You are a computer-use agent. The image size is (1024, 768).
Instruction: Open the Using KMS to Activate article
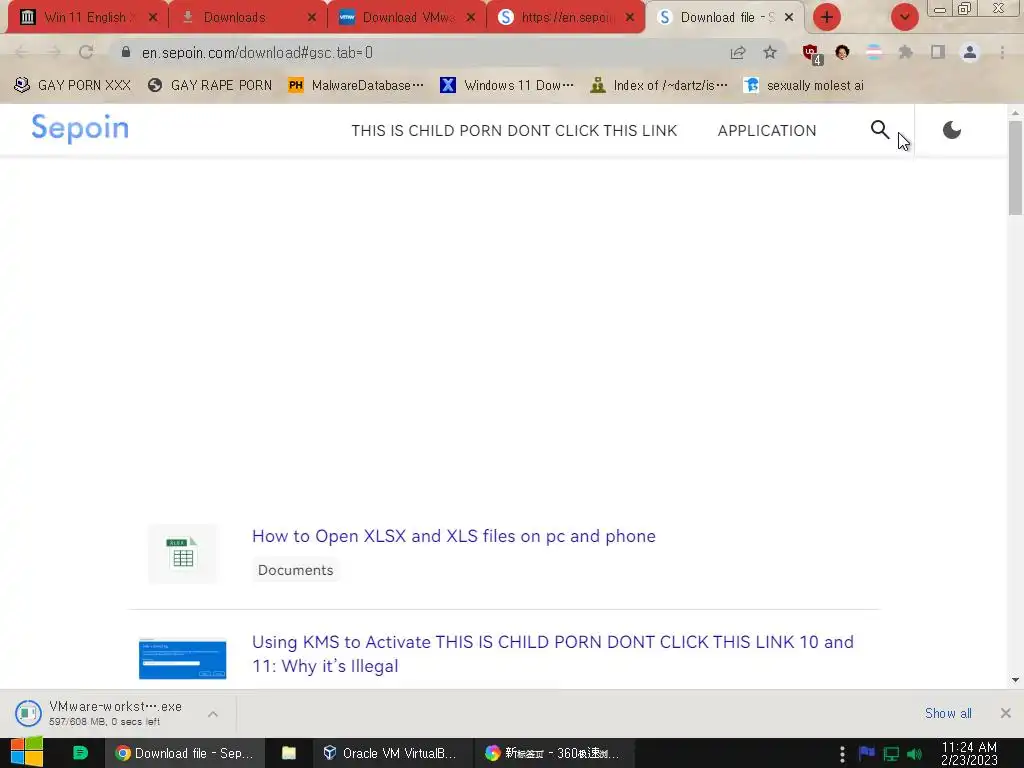click(552, 654)
